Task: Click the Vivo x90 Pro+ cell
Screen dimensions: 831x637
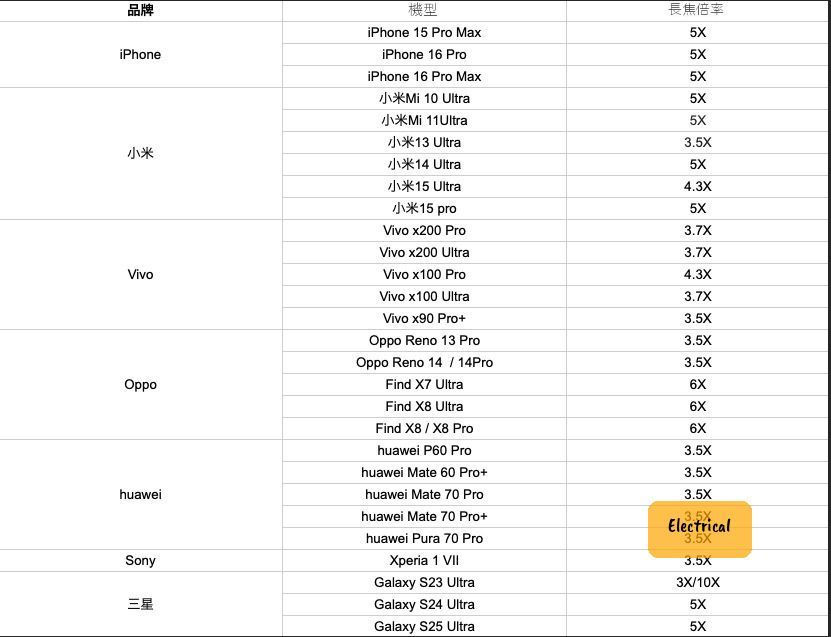Action: 424,318
